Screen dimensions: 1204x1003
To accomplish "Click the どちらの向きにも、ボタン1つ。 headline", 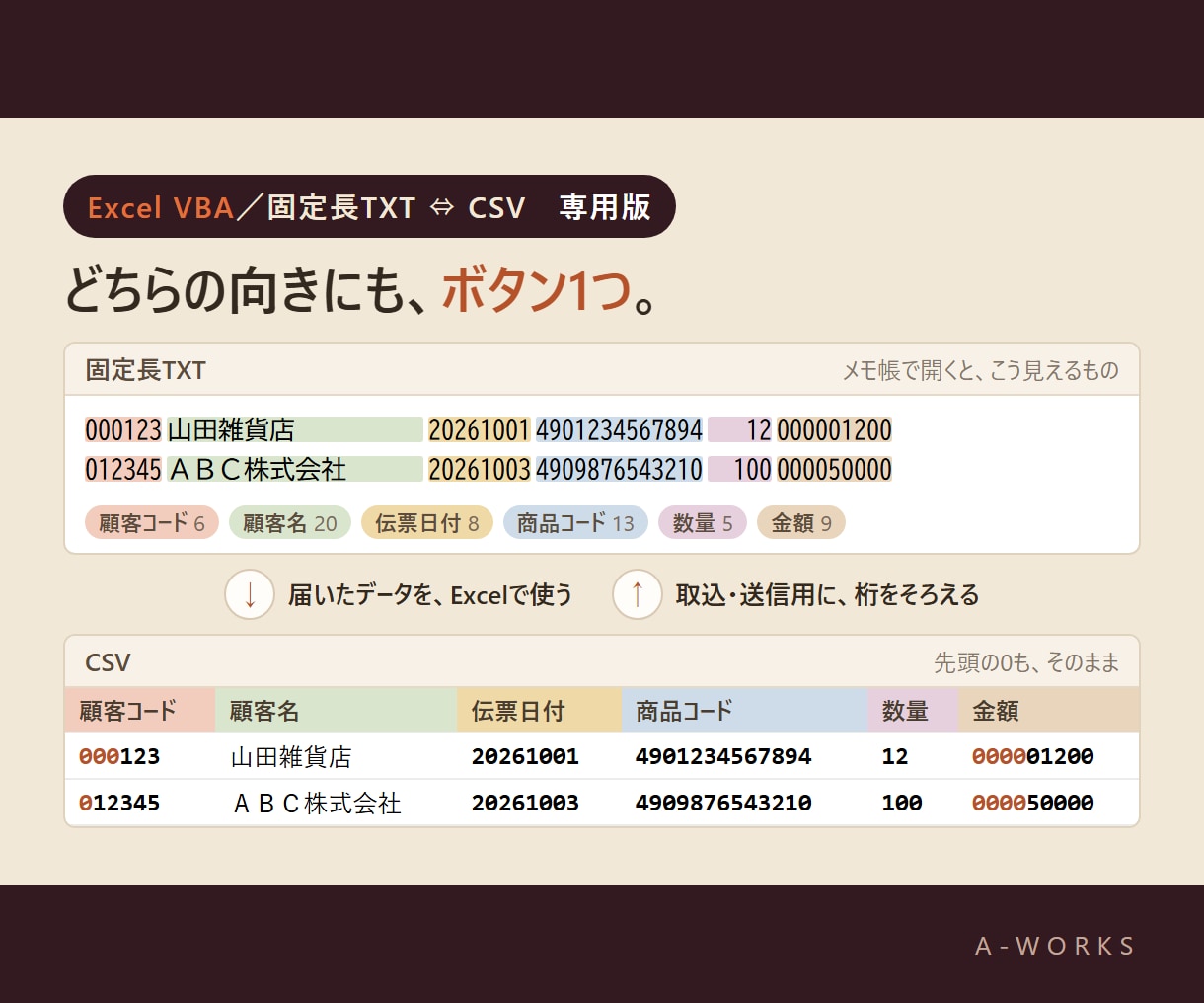I will point(361,290).
